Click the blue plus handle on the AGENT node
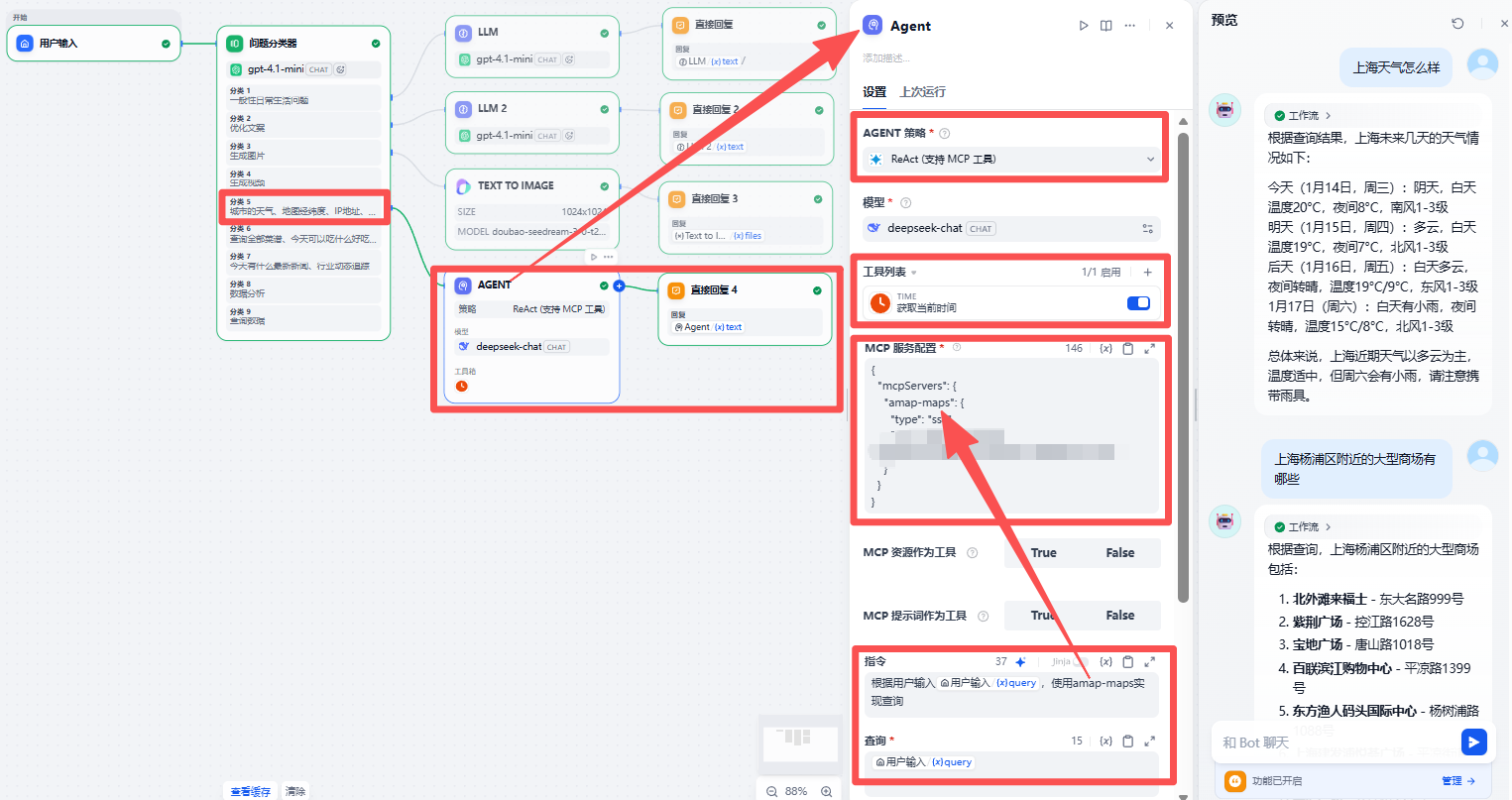Image resolution: width=1512 pixels, height=800 pixels. [x=619, y=286]
